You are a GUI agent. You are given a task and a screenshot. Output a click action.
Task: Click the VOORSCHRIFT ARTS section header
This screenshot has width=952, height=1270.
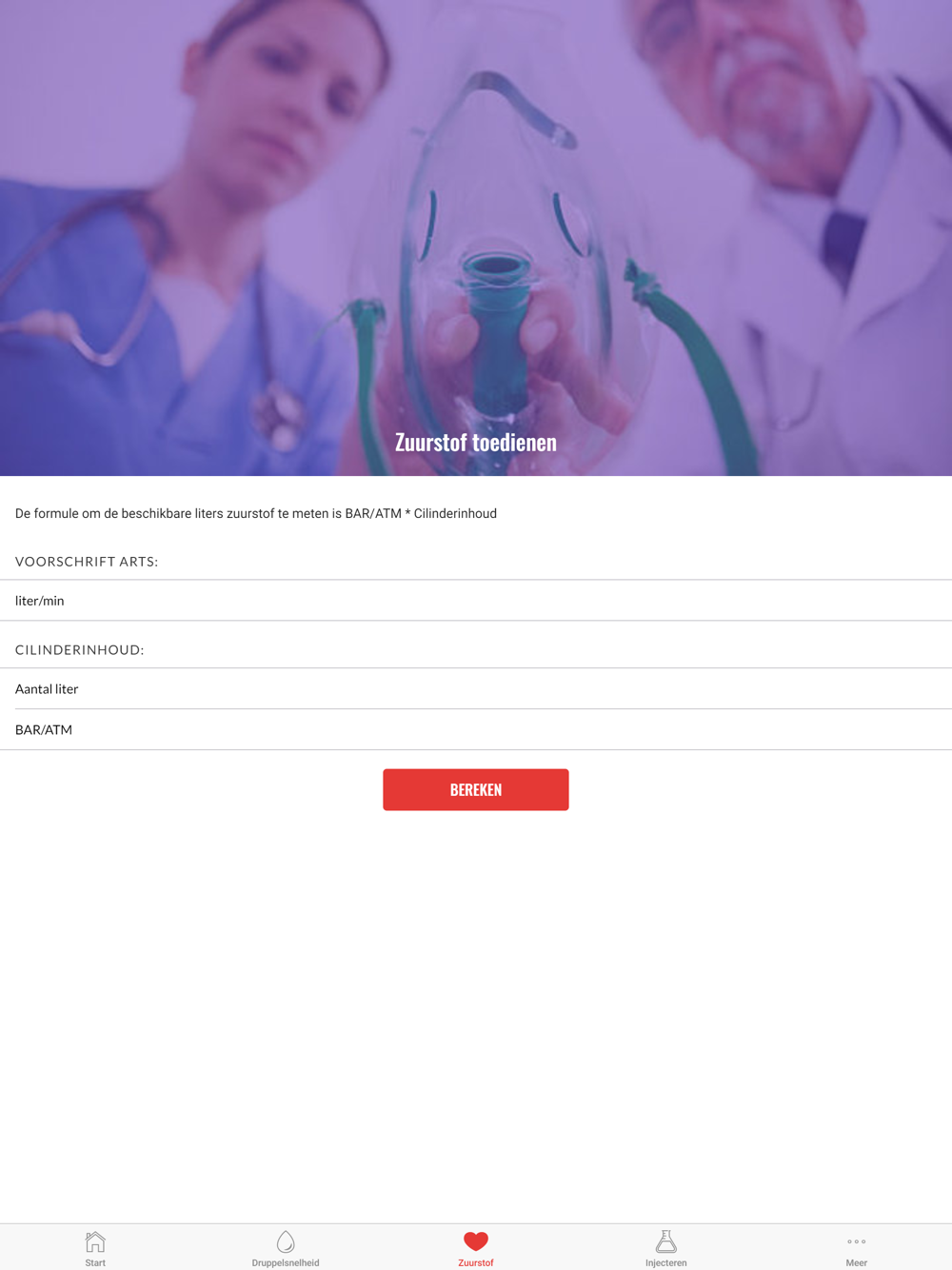pyautogui.click(x=87, y=562)
